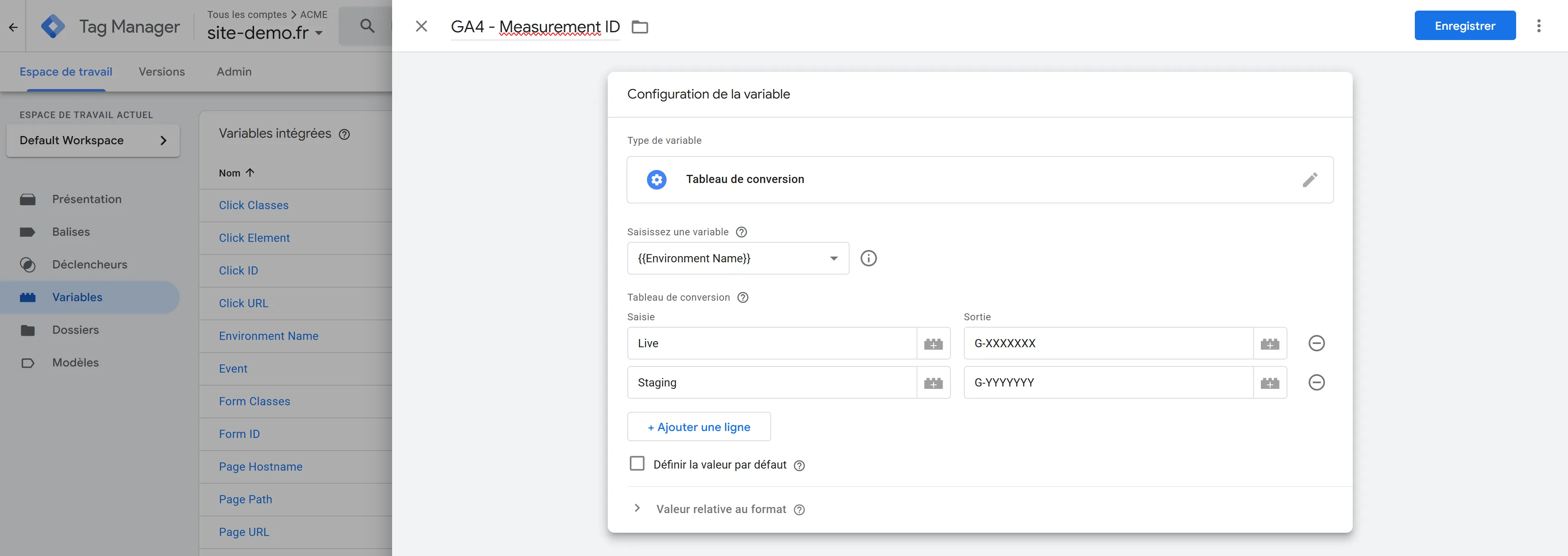Open help for Tableau de conversion label

pos(743,298)
